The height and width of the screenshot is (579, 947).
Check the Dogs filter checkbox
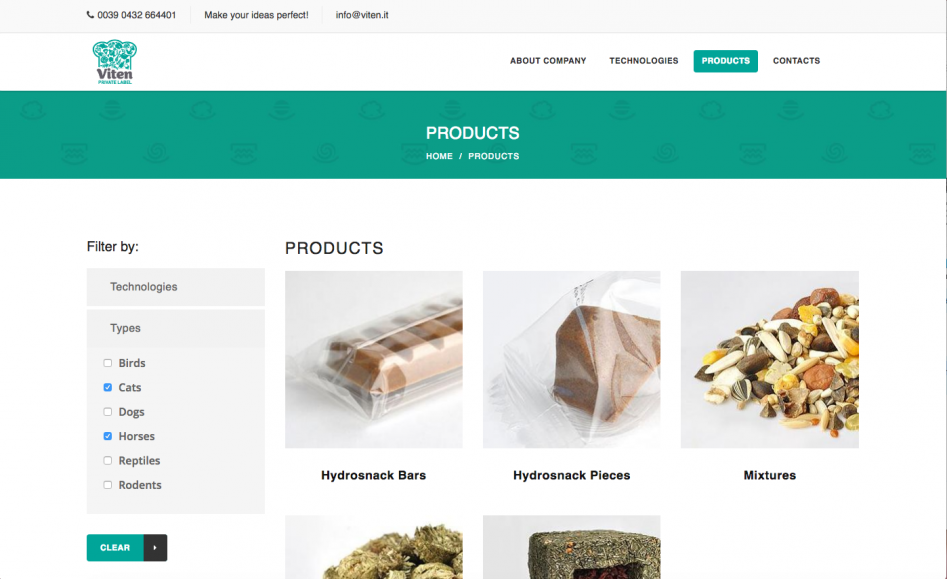pos(108,412)
